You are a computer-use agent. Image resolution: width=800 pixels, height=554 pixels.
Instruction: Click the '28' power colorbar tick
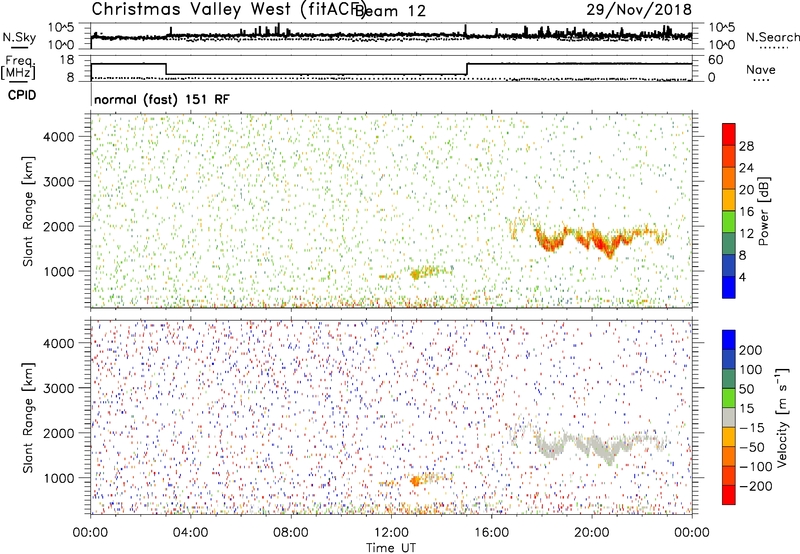coord(746,146)
